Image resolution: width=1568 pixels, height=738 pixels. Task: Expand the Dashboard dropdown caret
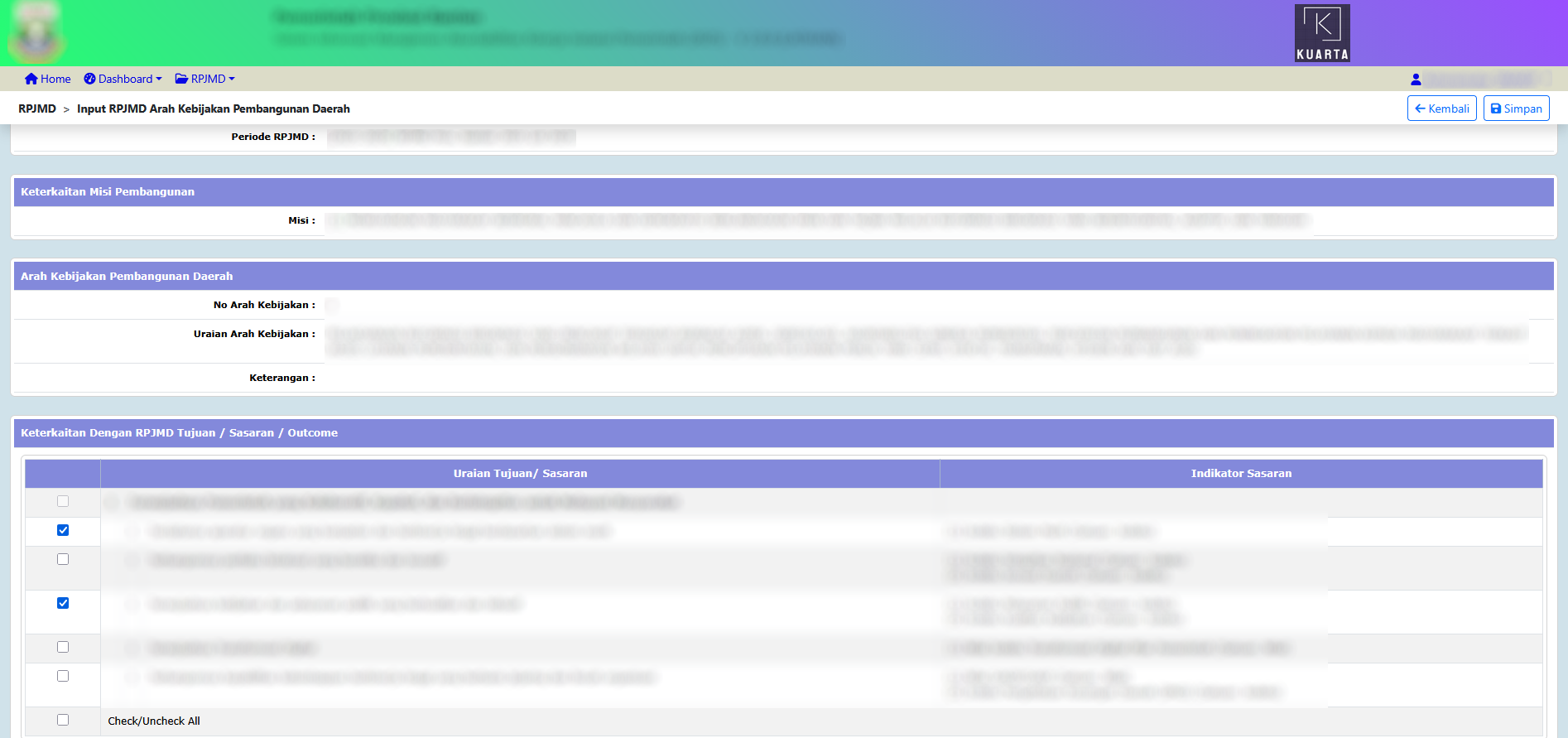159,79
